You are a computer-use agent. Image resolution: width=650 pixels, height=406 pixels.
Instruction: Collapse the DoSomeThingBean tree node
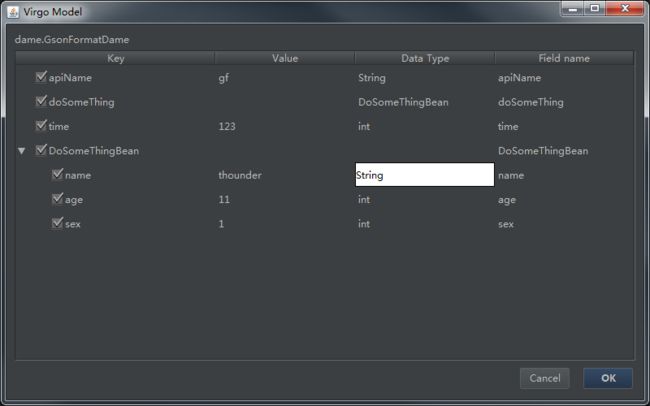click(22, 151)
